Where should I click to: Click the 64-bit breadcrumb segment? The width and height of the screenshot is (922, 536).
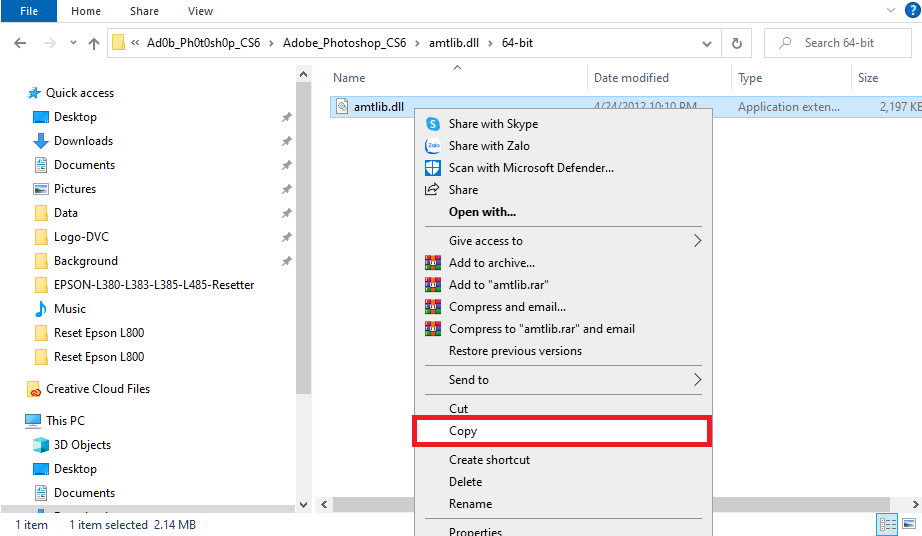517,43
